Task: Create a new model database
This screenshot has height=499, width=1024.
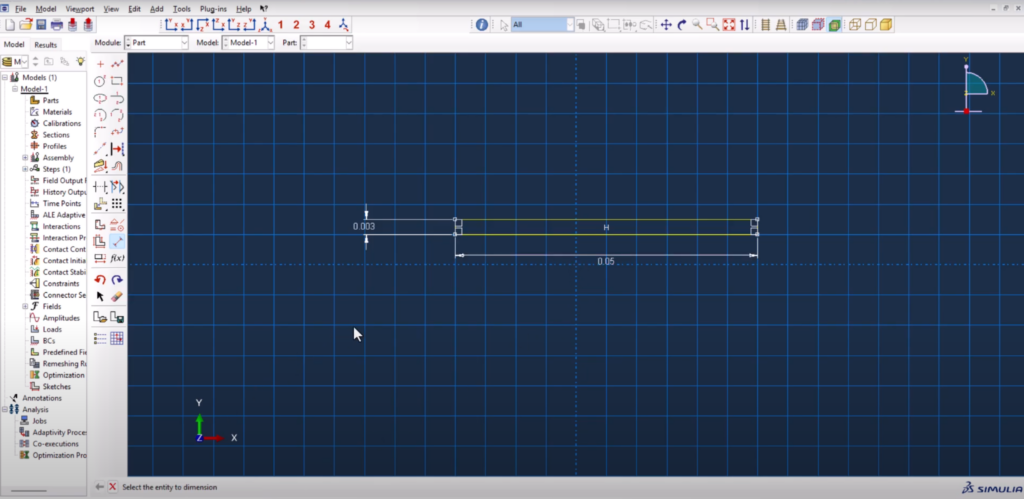Action: (x=10, y=25)
